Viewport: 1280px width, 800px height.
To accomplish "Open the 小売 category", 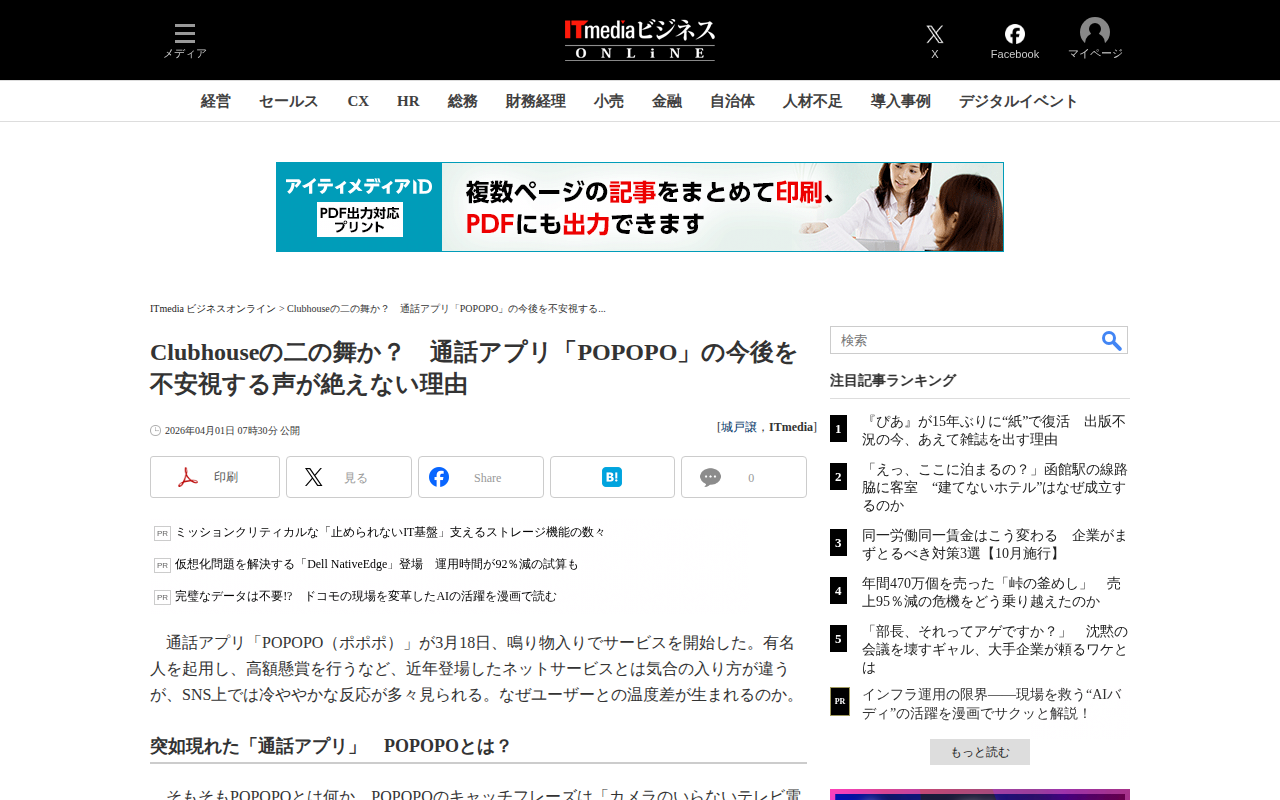I will tap(609, 101).
